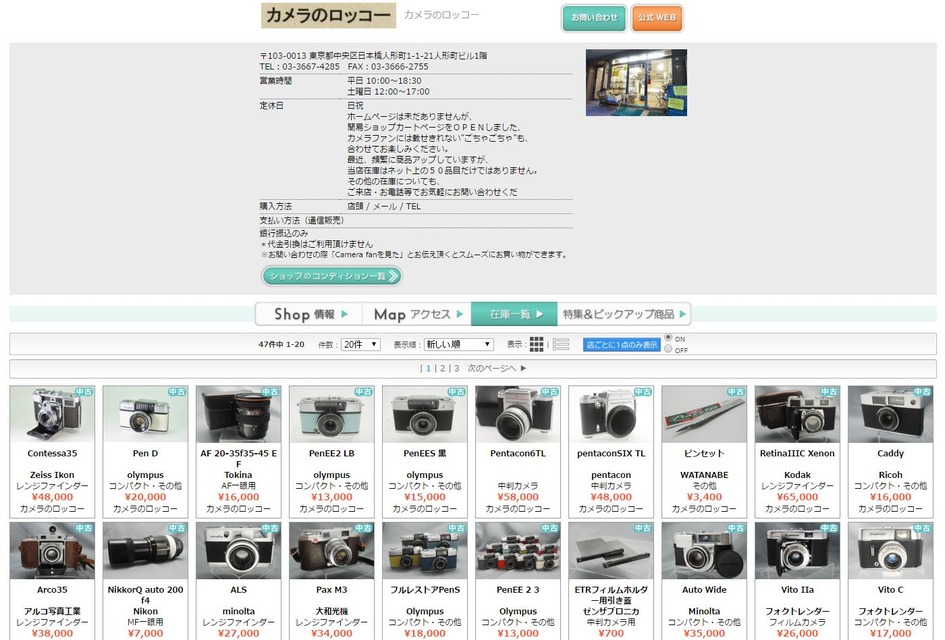Open the Auto Wide Minolta thumbnail
The width and height of the screenshot is (945, 640).
pyautogui.click(x=704, y=550)
